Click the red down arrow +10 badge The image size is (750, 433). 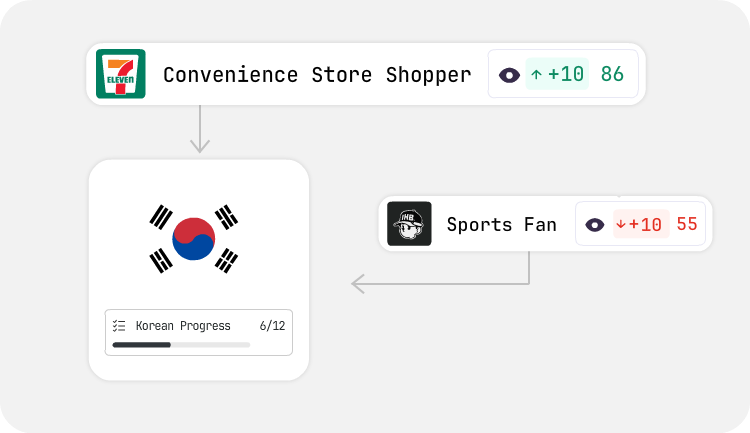click(x=640, y=225)
